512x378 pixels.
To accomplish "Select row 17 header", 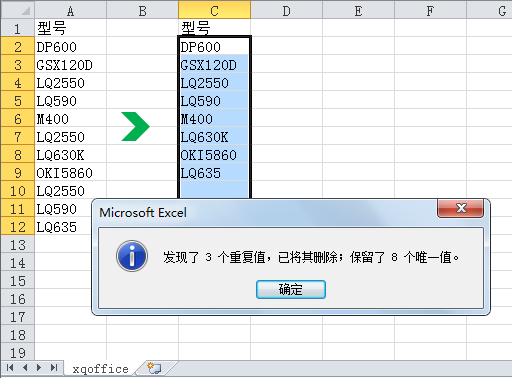I will (18, 316).
